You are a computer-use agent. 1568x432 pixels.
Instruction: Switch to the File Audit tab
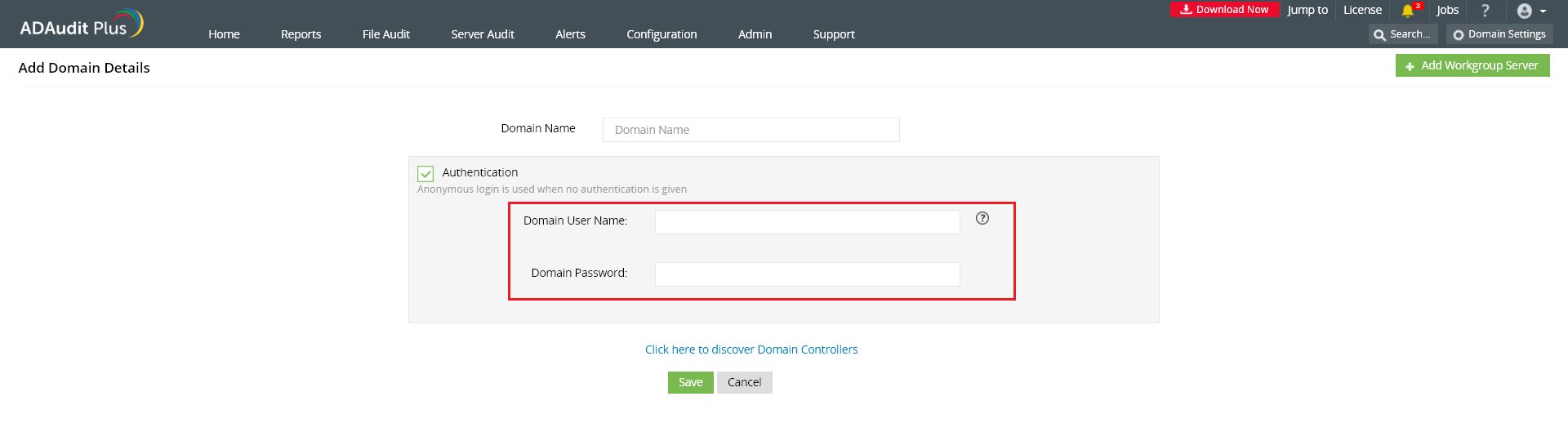click(385, 34)
